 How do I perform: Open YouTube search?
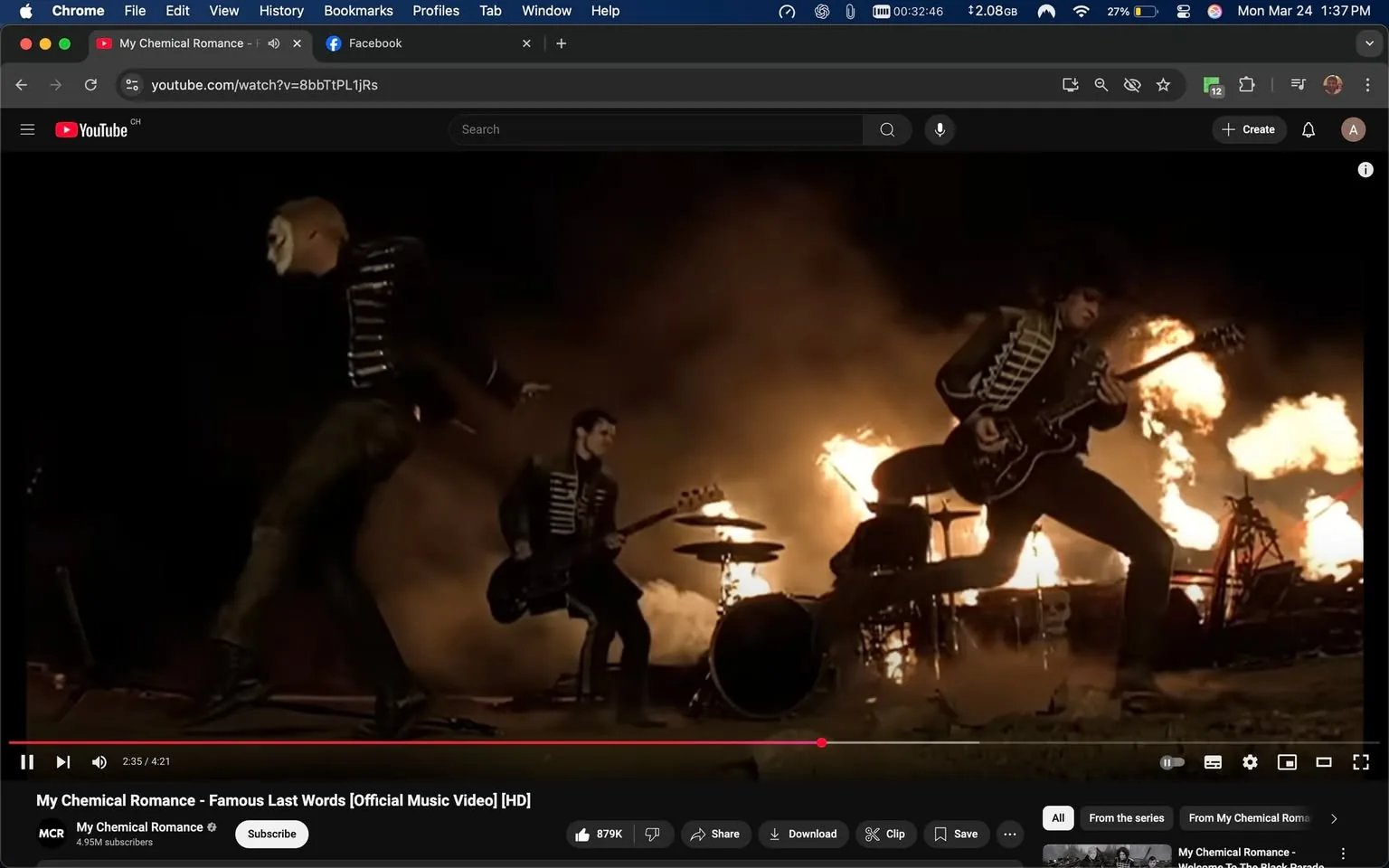click(885, 129)
